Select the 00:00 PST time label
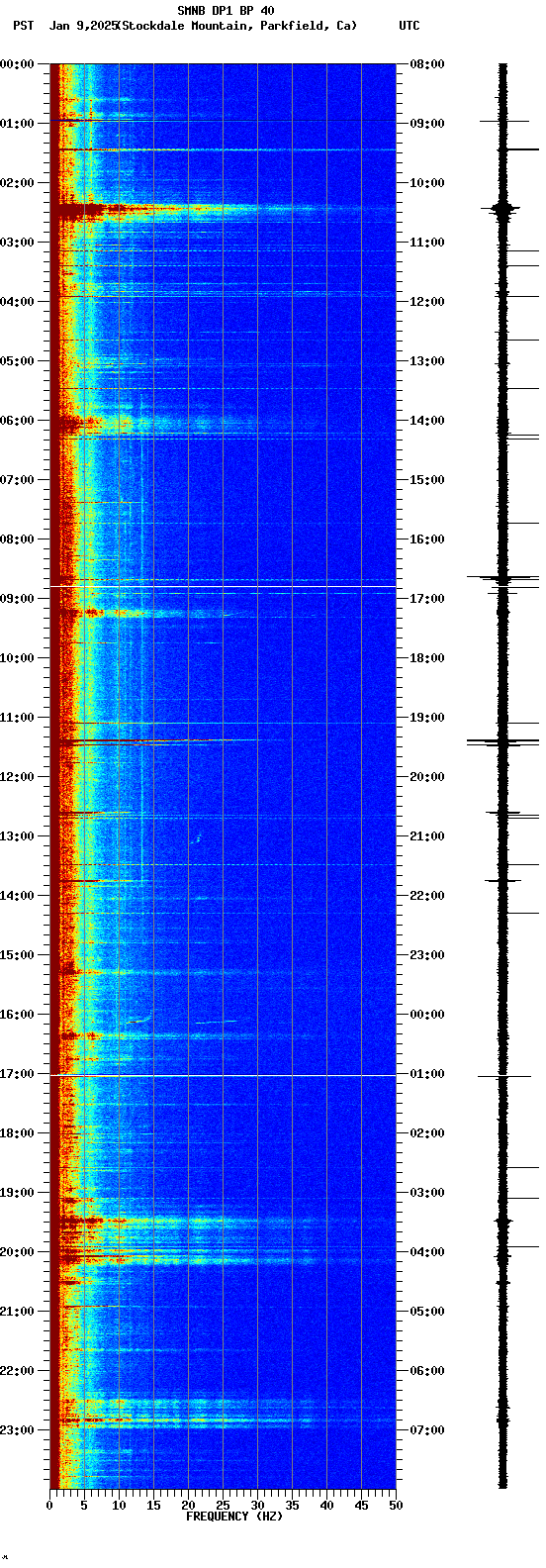 coord(17,64)
